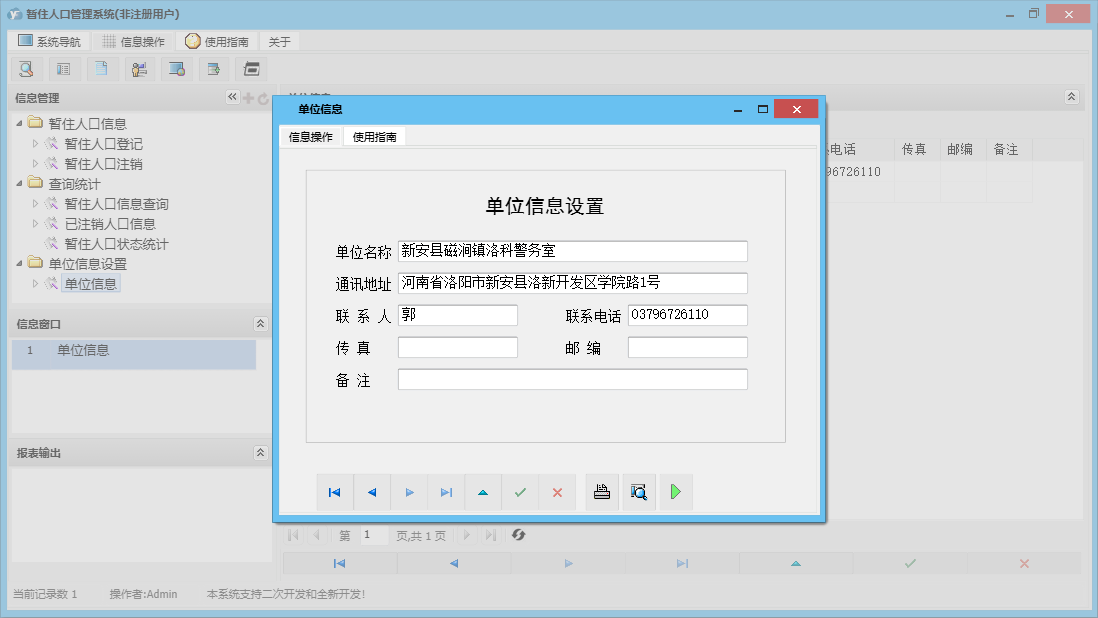Collapse the 报表输出 panel
The image size is (1098, 618).
(260, 451)
